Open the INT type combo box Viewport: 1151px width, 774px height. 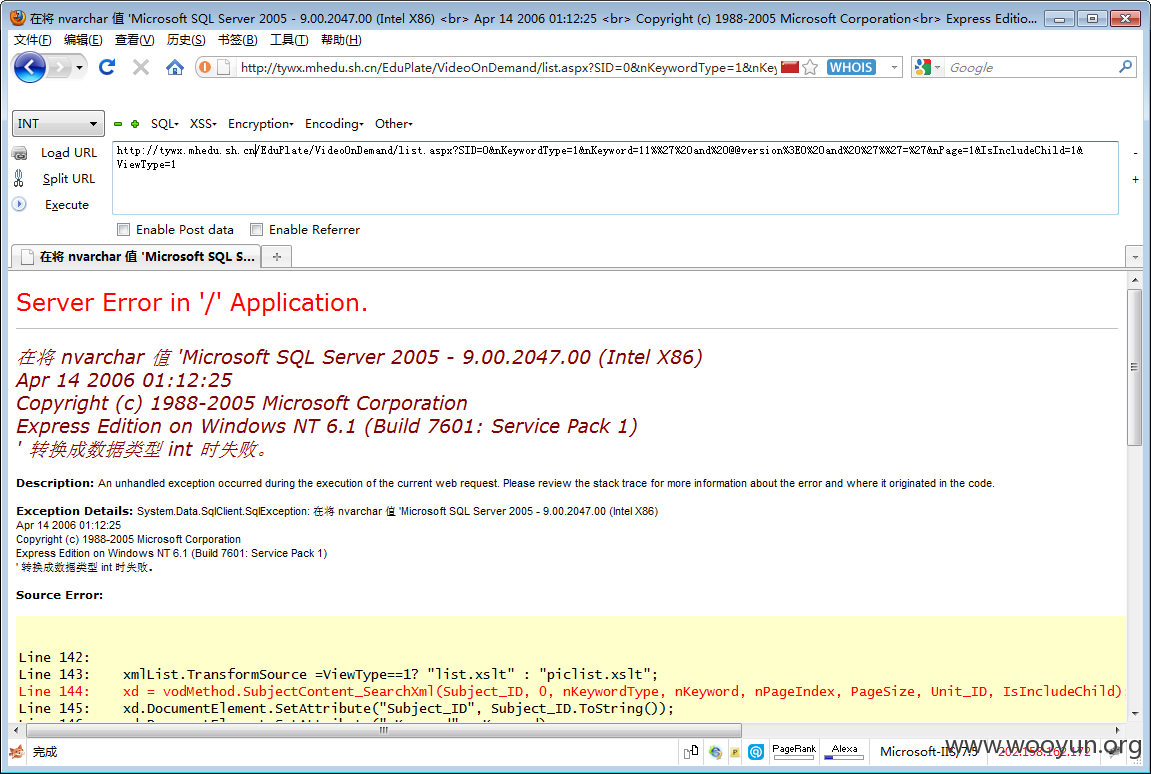58,123
